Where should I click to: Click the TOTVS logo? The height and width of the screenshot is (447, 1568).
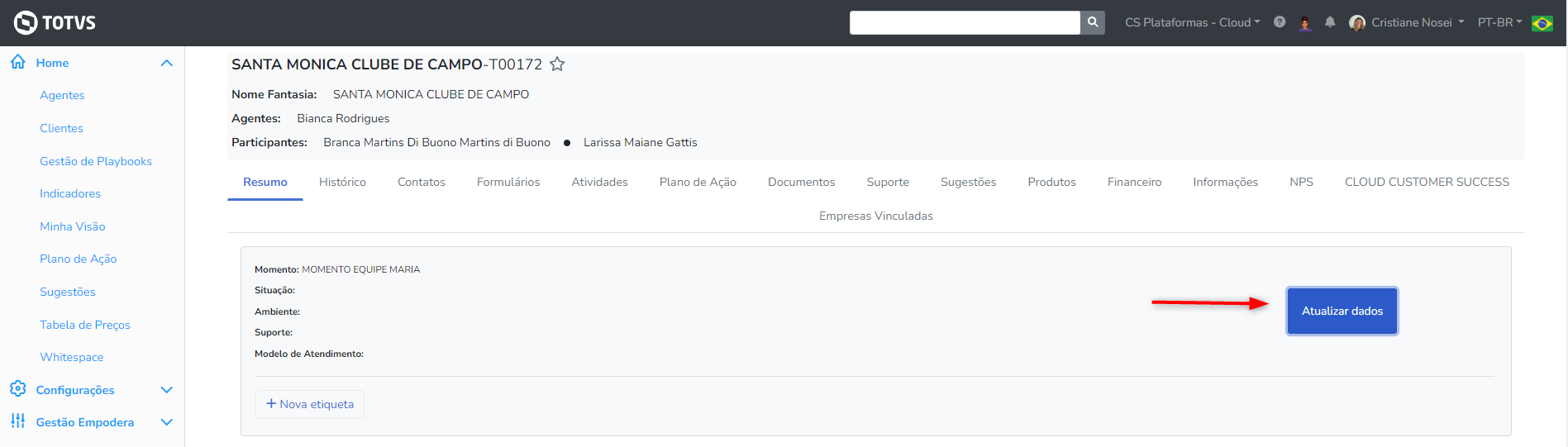(55, 22)
